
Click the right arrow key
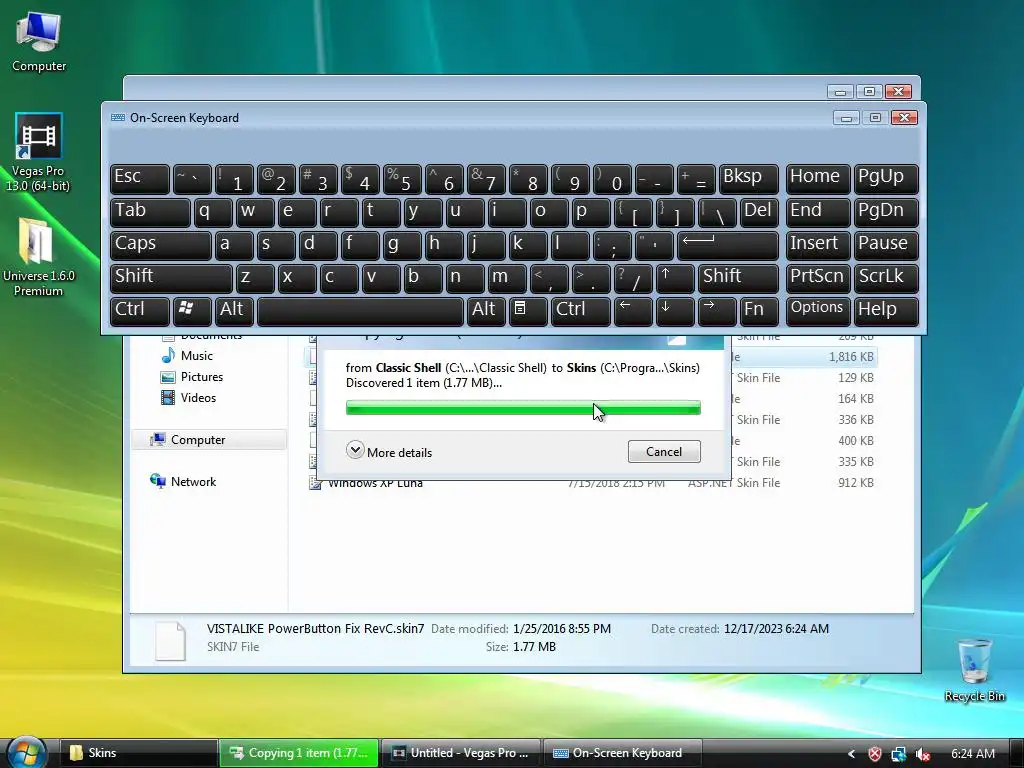coord(716,310)
